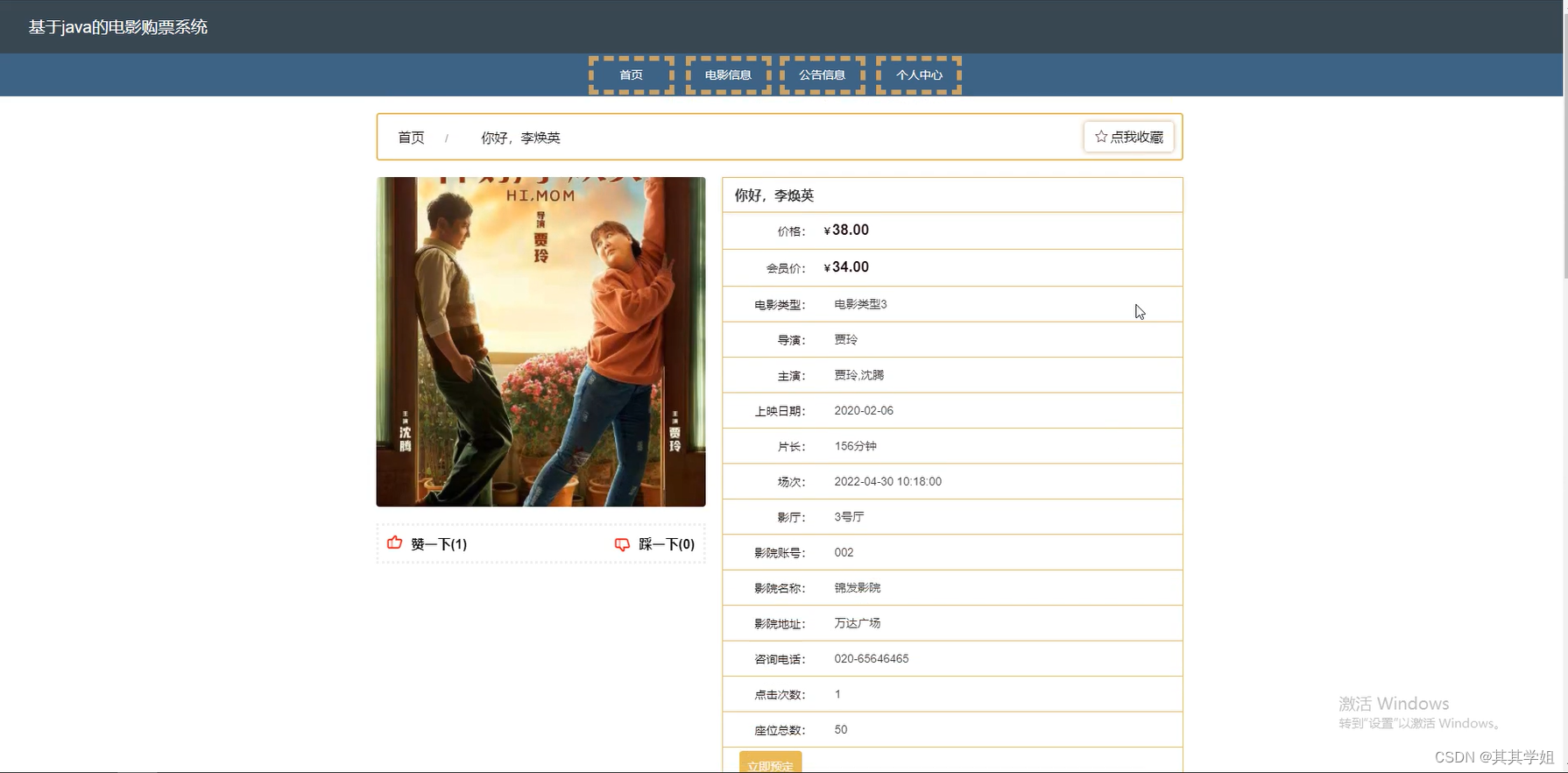Screen dimensions: 1568x773
Task: Open the 首页 navigation tab
Action: (632, 75)
